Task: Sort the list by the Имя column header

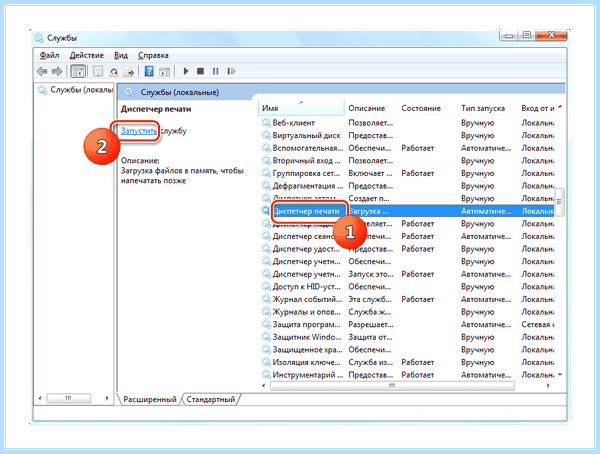Action: (x=302, y=108)
